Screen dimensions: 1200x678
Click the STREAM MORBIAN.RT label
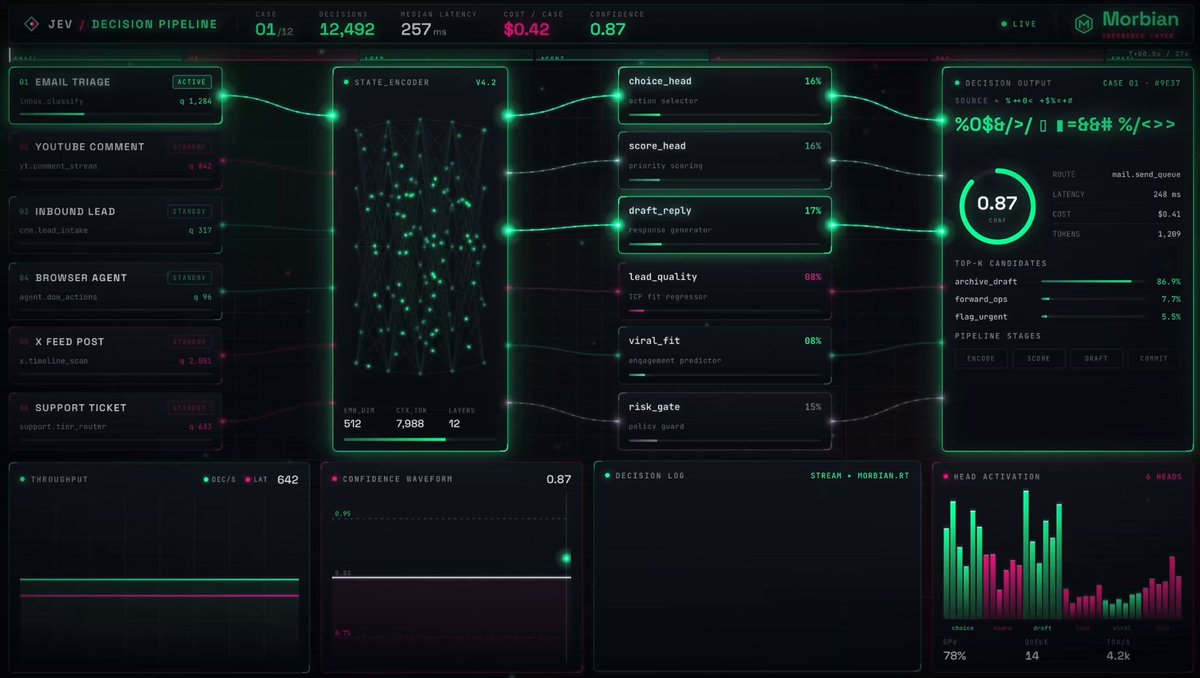tap(860, 476)
